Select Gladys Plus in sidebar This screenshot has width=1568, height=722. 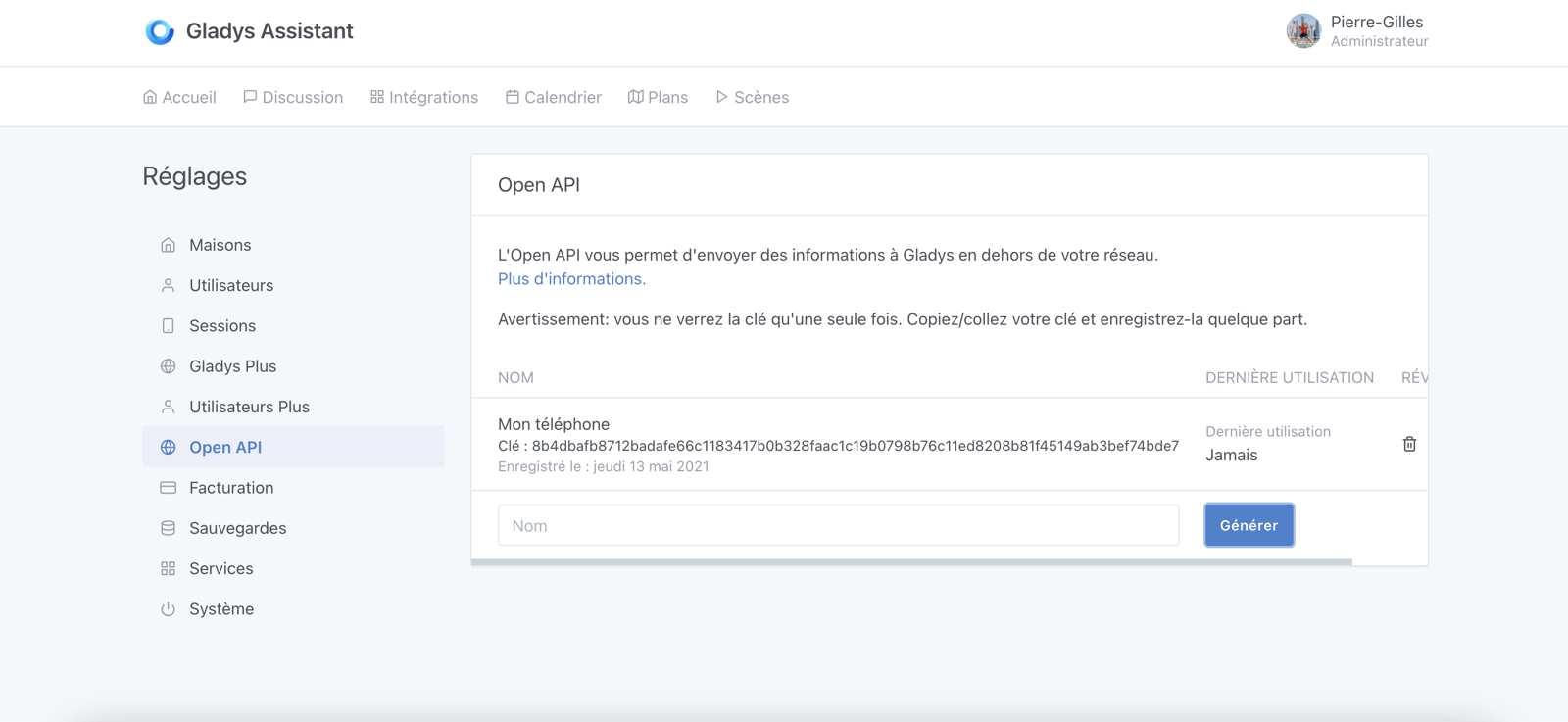232,366
